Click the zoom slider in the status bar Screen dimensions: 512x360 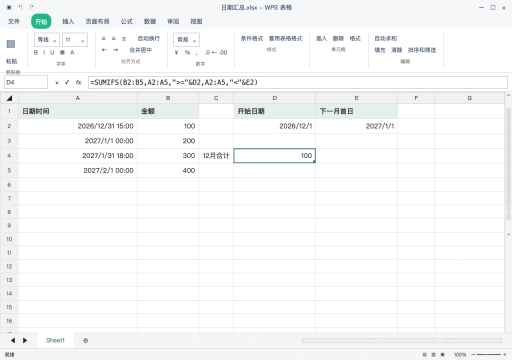488,355
